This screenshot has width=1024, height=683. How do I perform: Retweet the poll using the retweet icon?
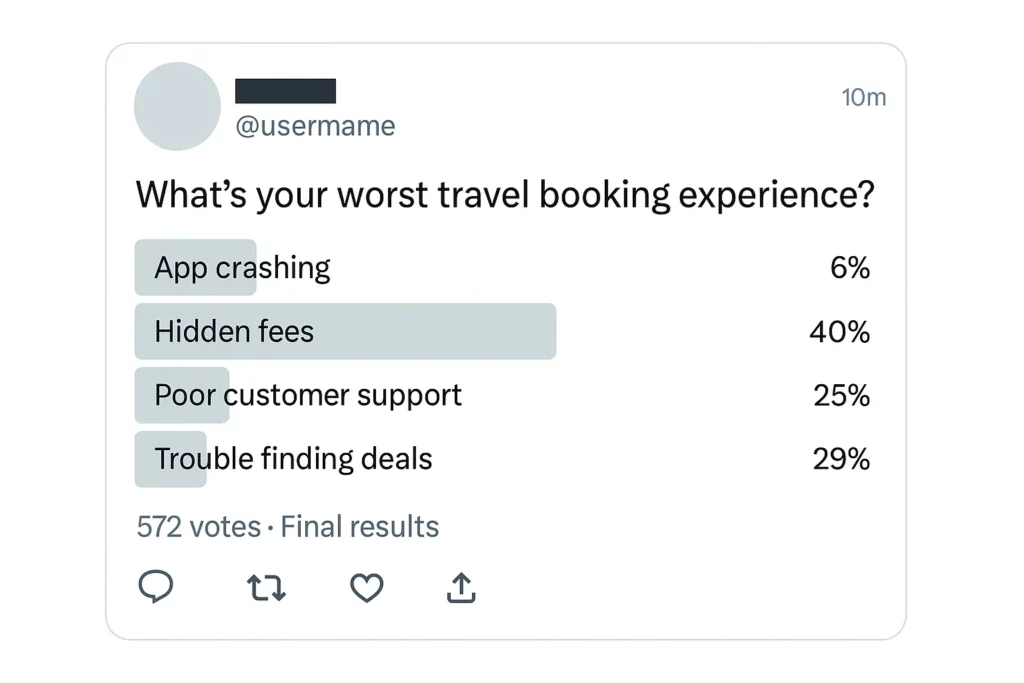[x=266, y=588]
